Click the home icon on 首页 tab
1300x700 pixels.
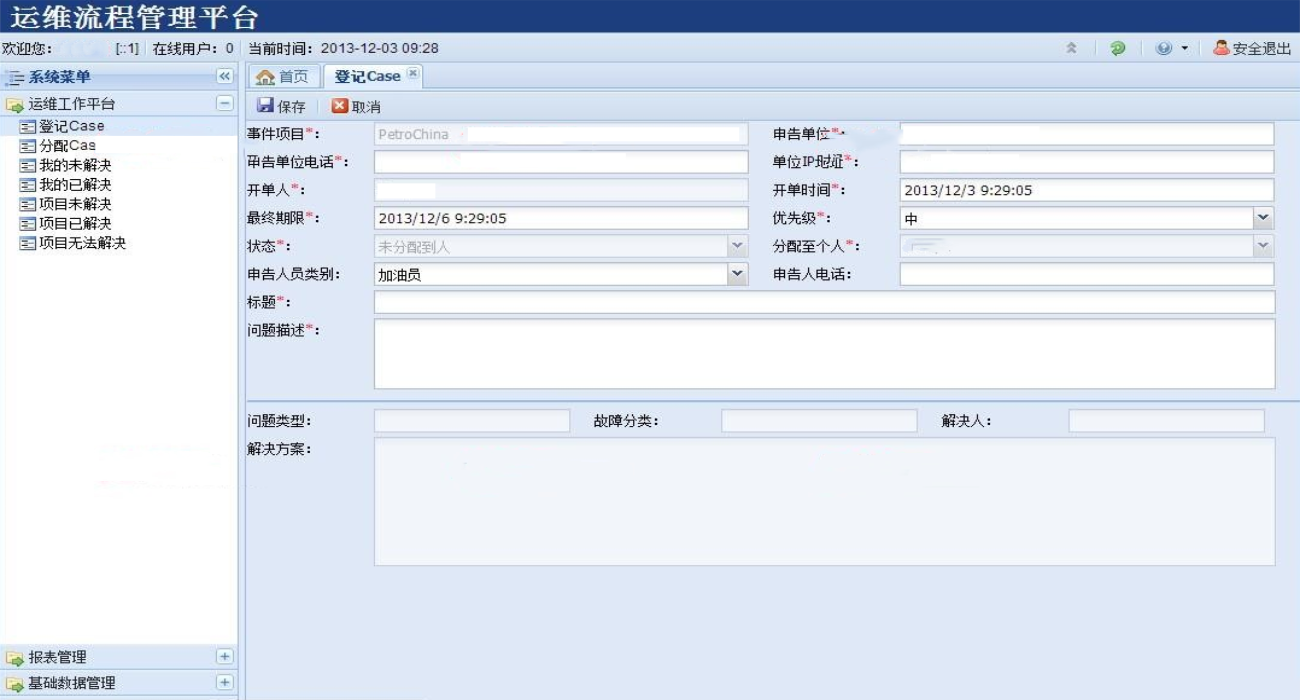pyautogui.click(x=265, y=77)
